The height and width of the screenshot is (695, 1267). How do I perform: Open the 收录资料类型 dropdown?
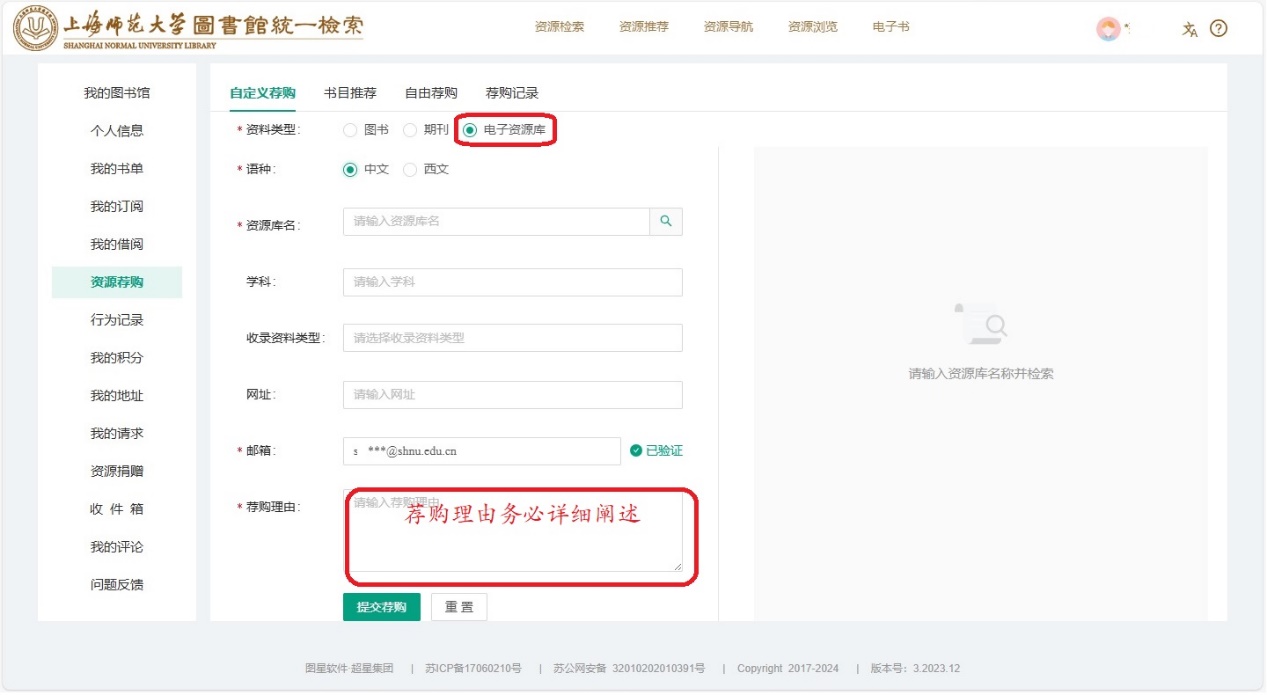tap(512, 338)
